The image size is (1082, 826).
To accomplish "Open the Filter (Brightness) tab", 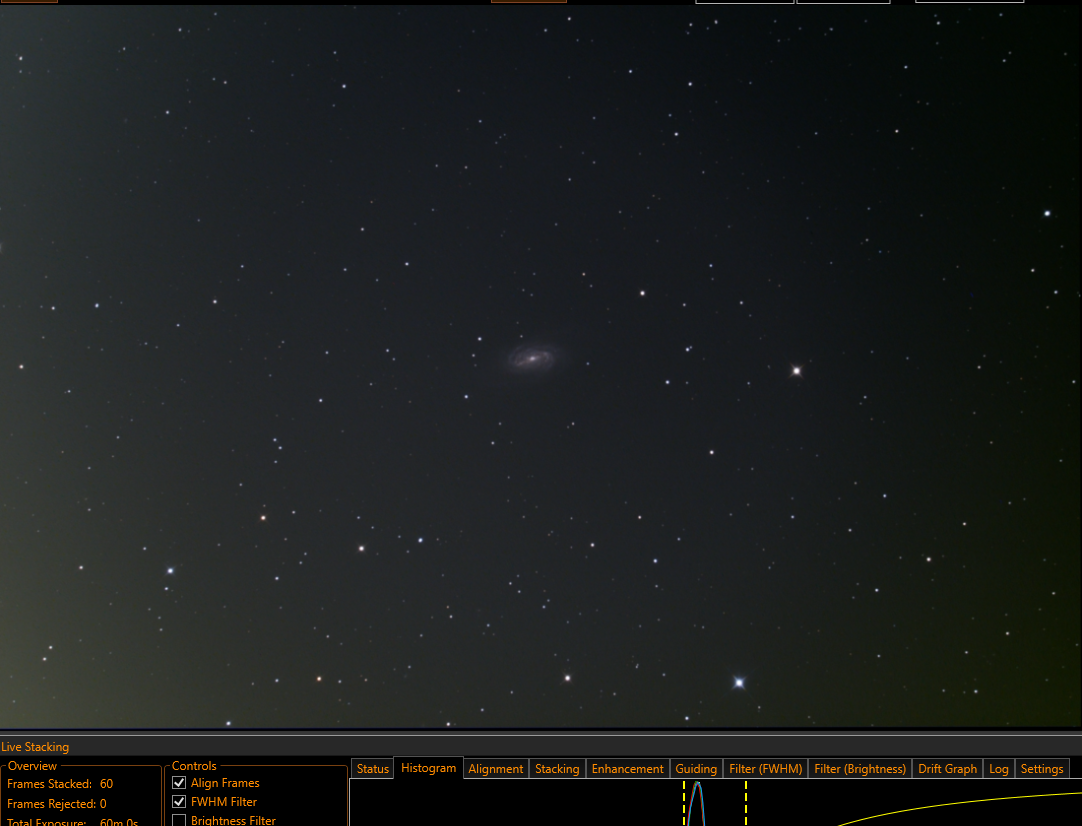I will coord(860,769).
